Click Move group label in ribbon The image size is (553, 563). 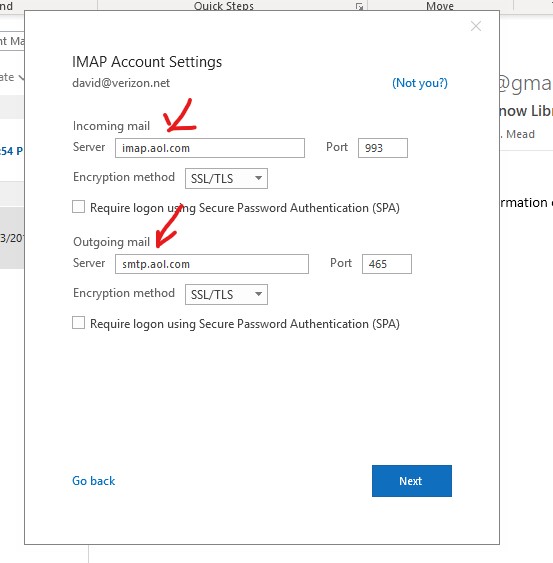point(440,5)
